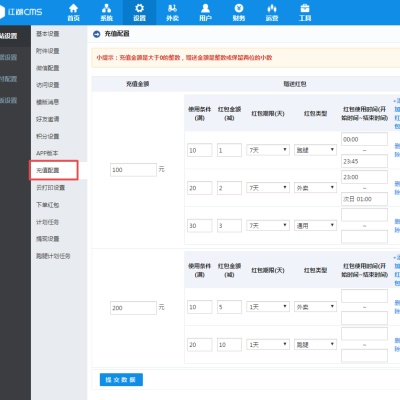
Task: Open 7天 duration dropdown in condition-20 row of 100元
Action: click(x=268, y=188)
